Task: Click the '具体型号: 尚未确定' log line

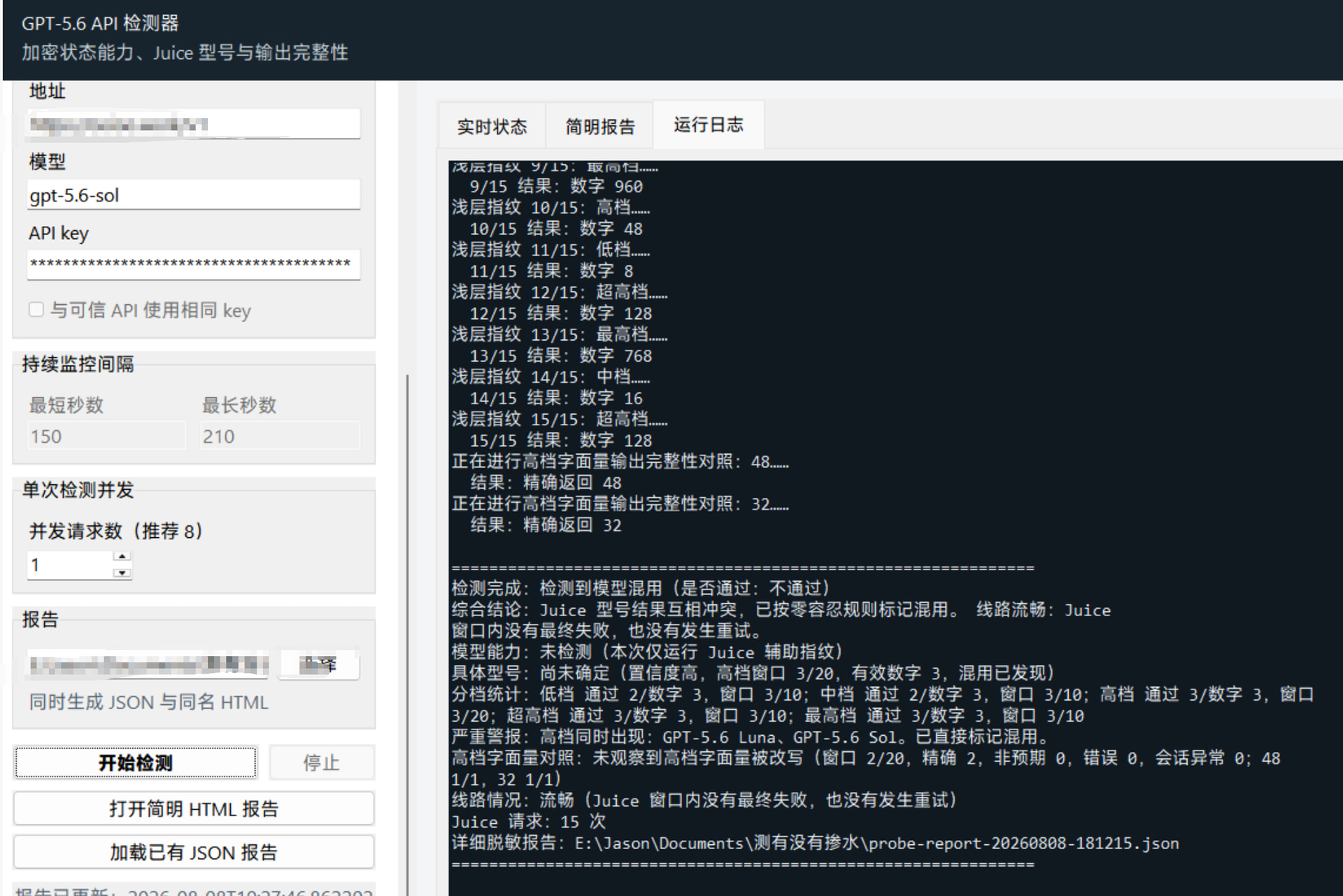Action: 753,673
